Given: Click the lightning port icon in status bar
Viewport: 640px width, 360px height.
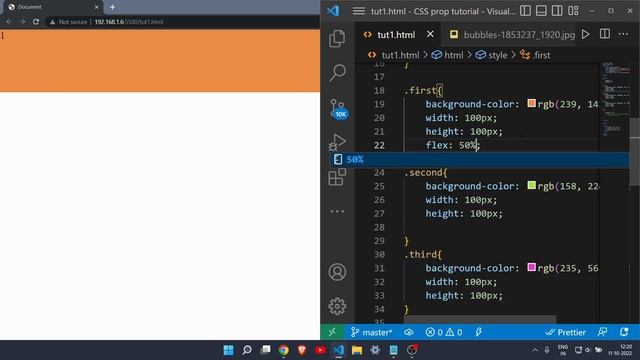Looking at the screenshot, I should [478, 332].
